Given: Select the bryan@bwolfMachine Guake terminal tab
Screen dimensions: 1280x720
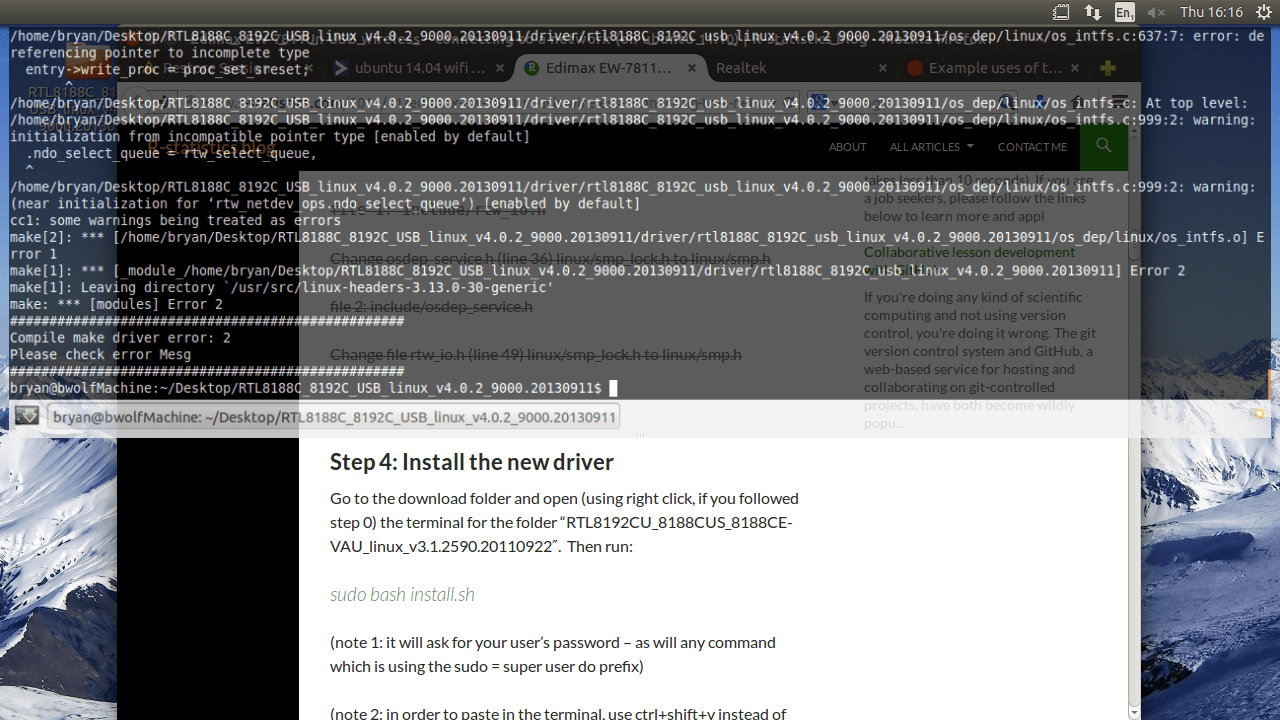Looking at the screenshot, I should point(334,417).
